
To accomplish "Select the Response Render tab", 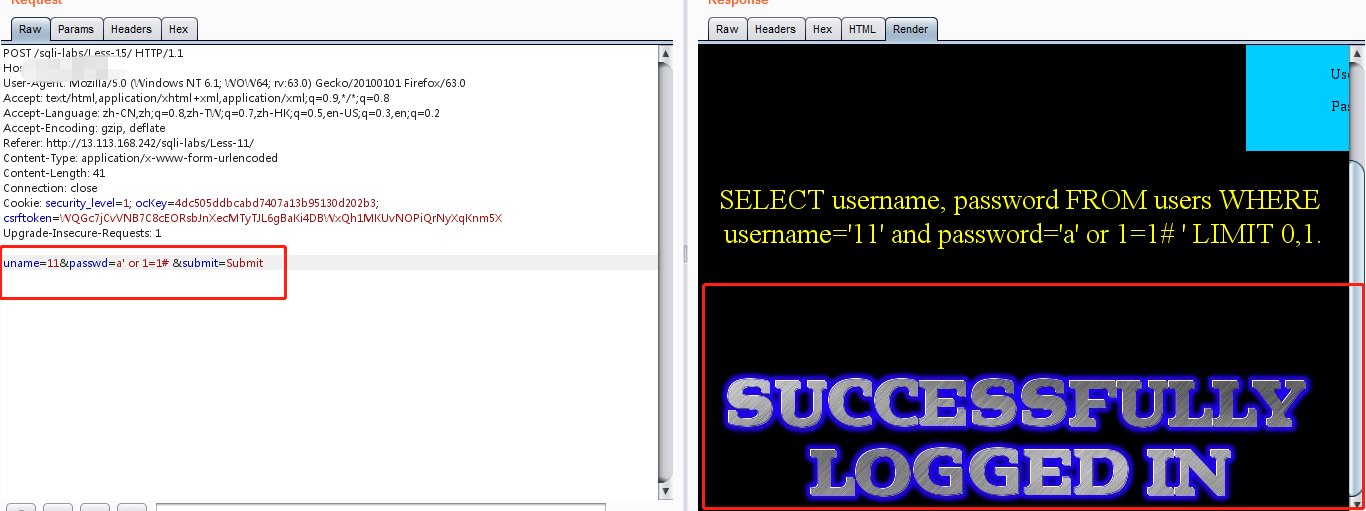I will point(910,29).
